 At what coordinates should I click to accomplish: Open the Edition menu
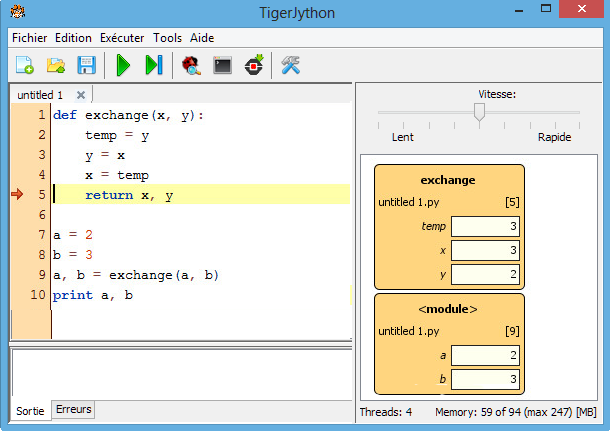pos(73,38)
